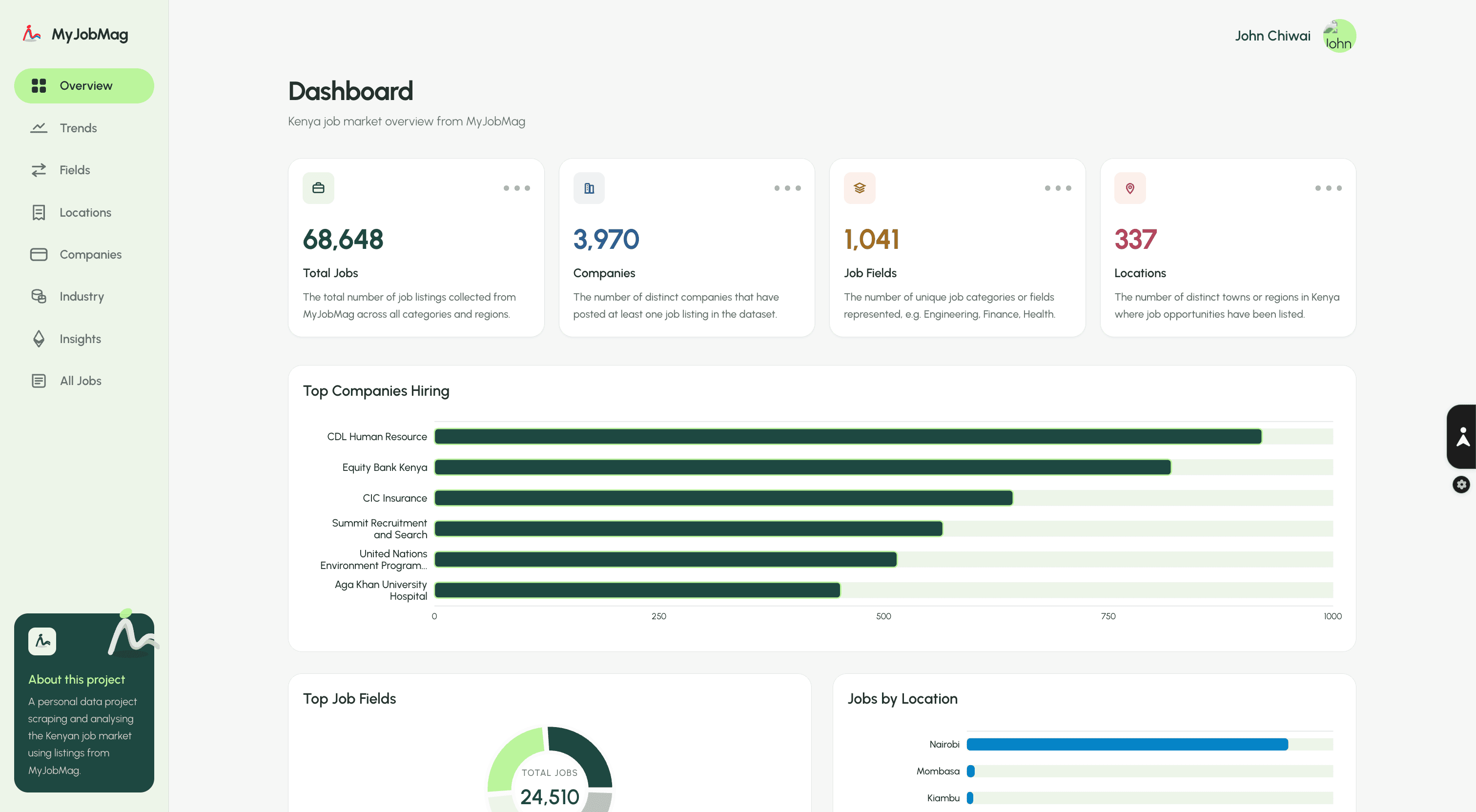Viewport: 1476px width, 812px height.
Task: Click the Nairobi location bar
Action: [1127, 744]
